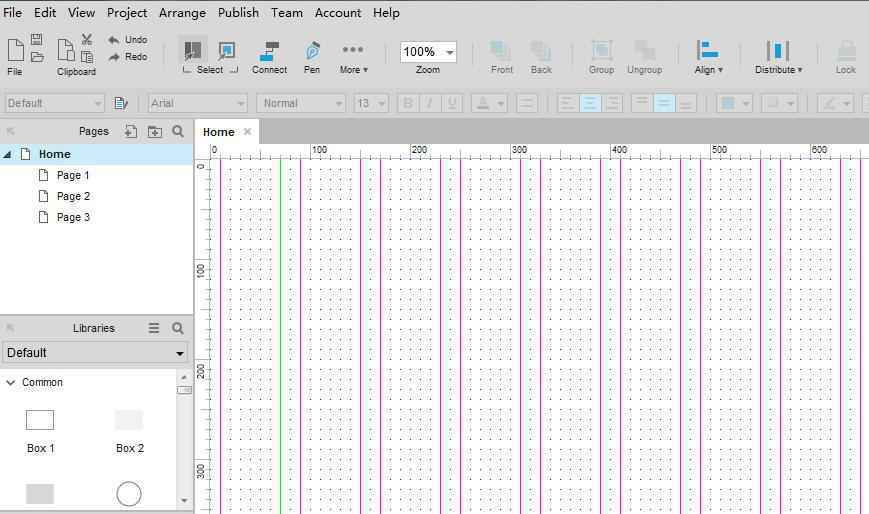The image size is (869, 514).
Task: Open the View menu
Action: [81, 12]
